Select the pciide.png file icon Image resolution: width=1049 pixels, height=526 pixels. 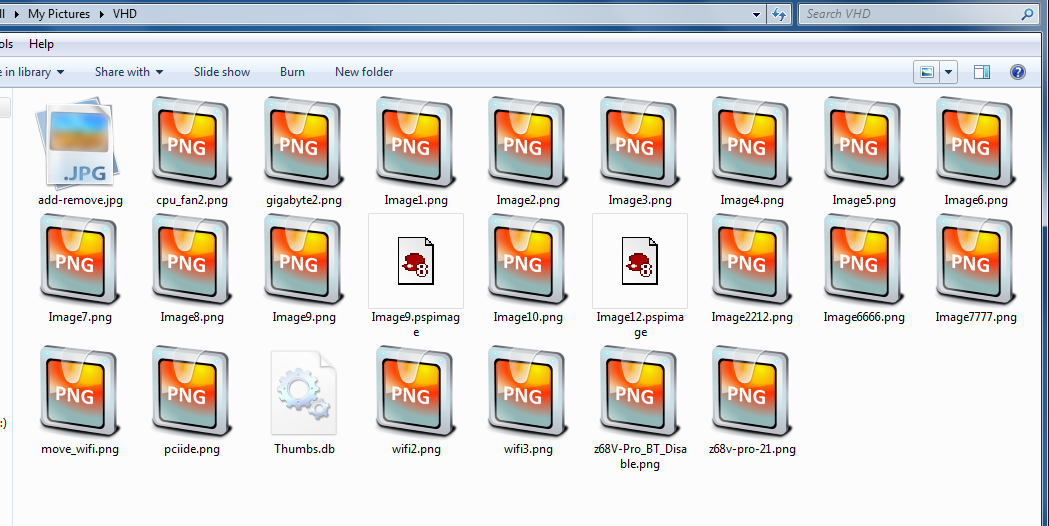click(191, 391)
